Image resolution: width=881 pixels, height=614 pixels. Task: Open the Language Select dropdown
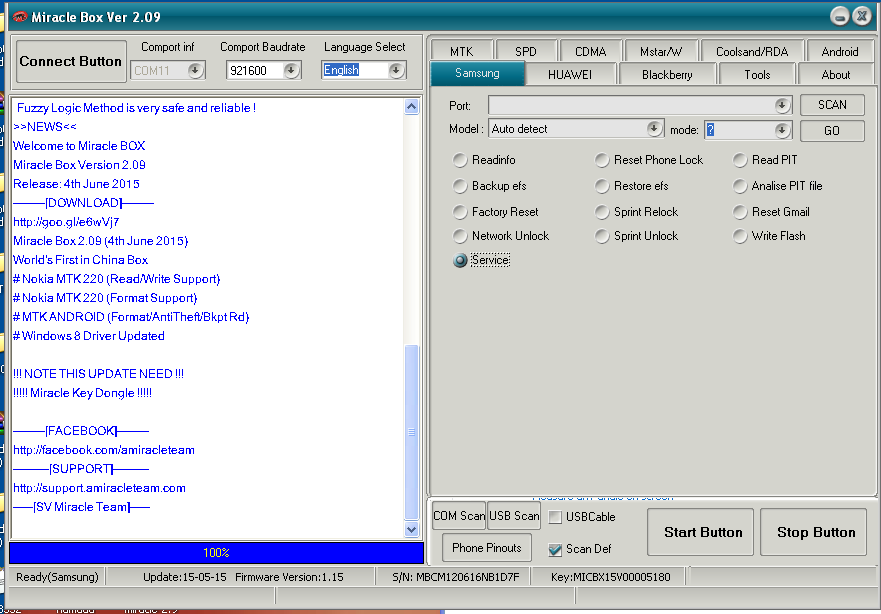tap(396, 70)
